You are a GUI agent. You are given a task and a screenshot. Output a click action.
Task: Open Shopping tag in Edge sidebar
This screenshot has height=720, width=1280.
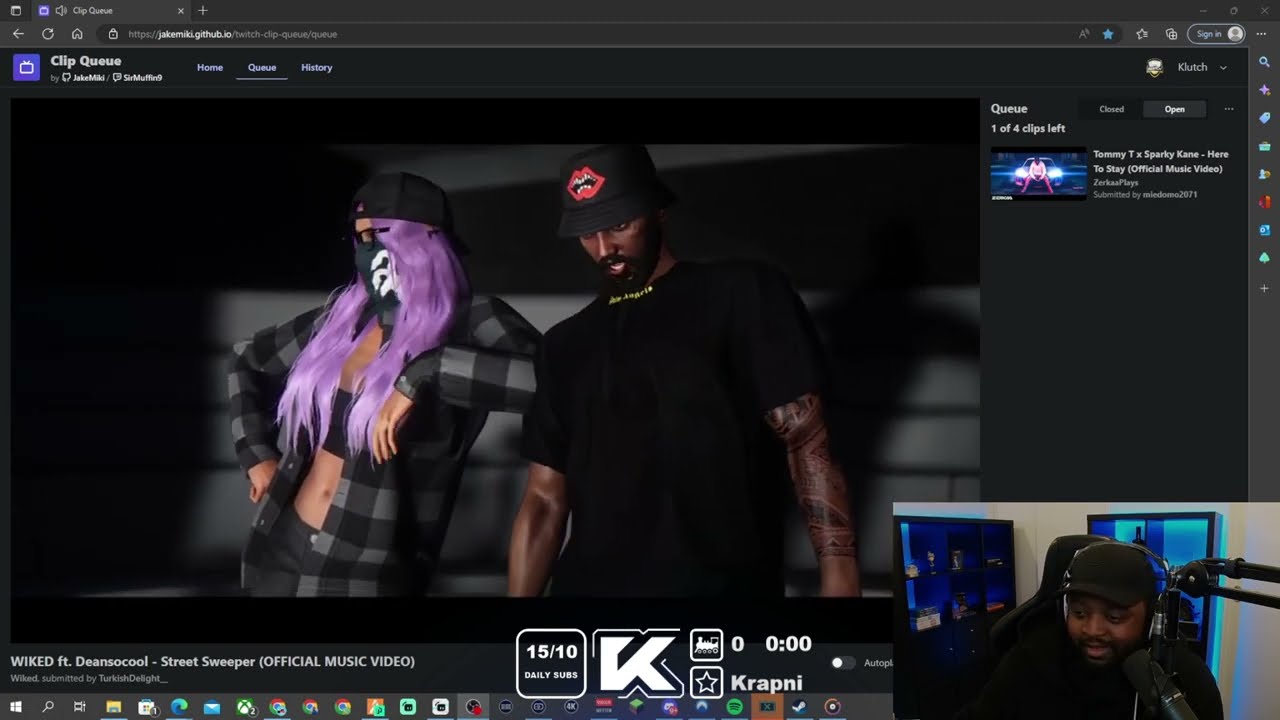pyautogui.click(x=1264, y=118)
